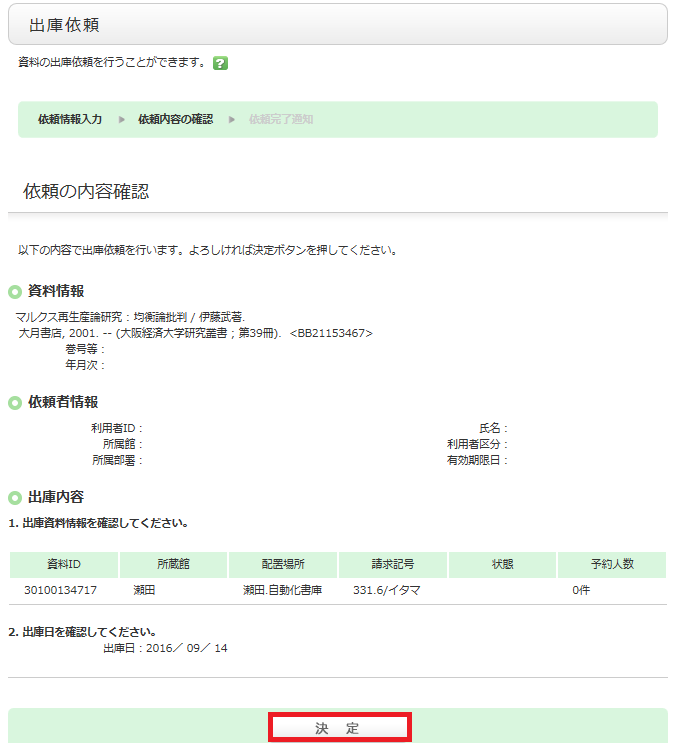Image resolution: width=681 pixels, height=743 pixels.
Task: Click call number 331.6/イタマ
Action: [386, 591]
